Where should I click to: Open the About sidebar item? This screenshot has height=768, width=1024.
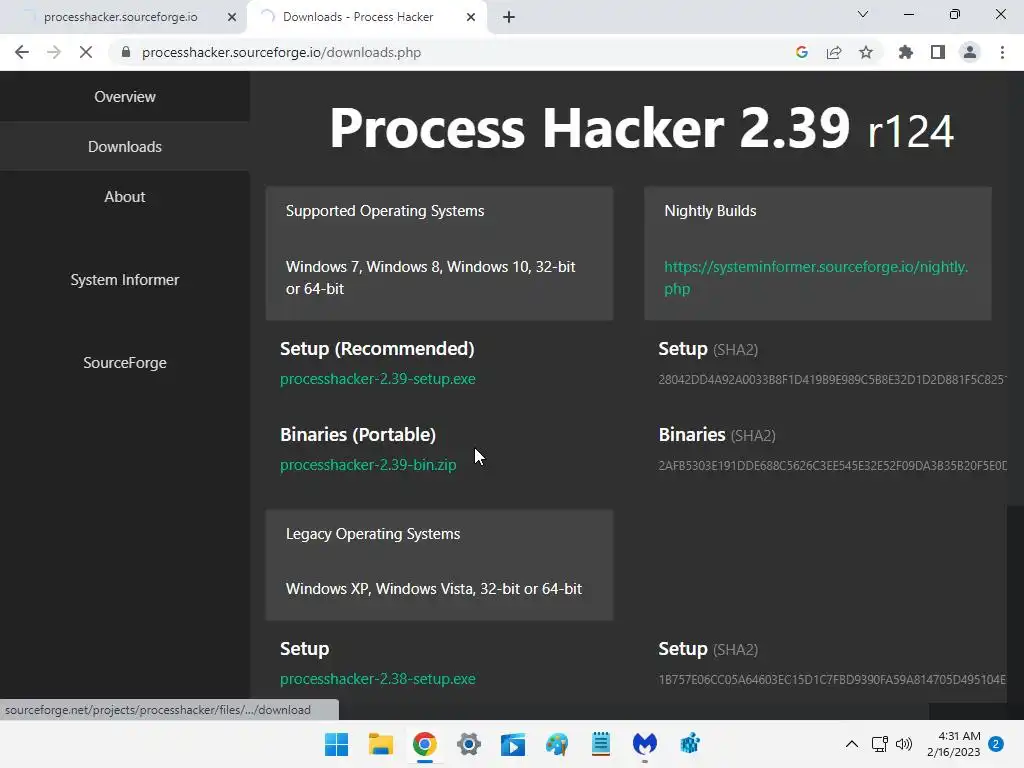coord(125,197)
